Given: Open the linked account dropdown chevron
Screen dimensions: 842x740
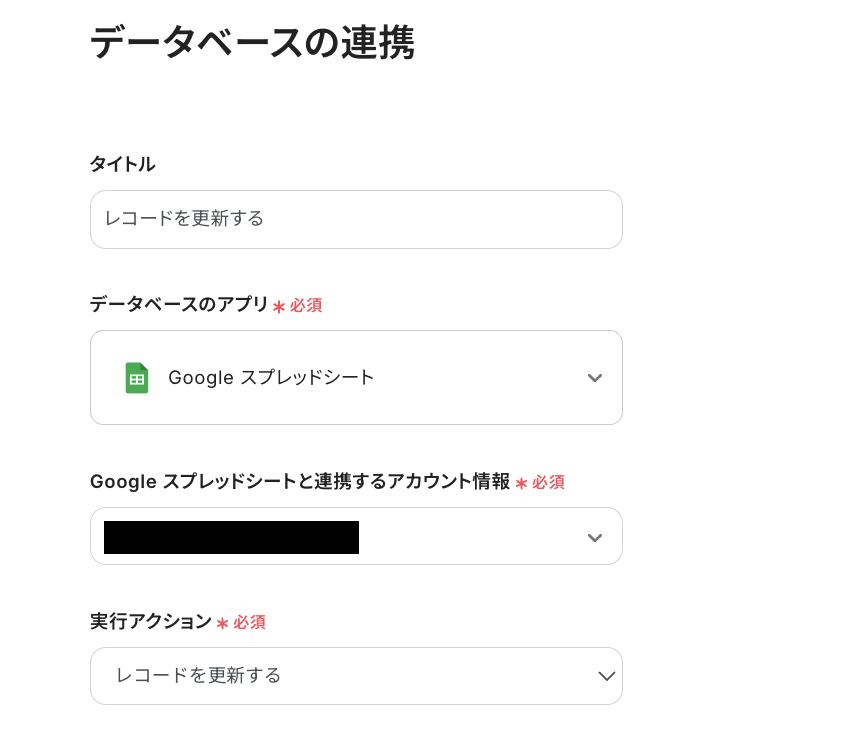Looking at the screenshot, I should 595,537.
